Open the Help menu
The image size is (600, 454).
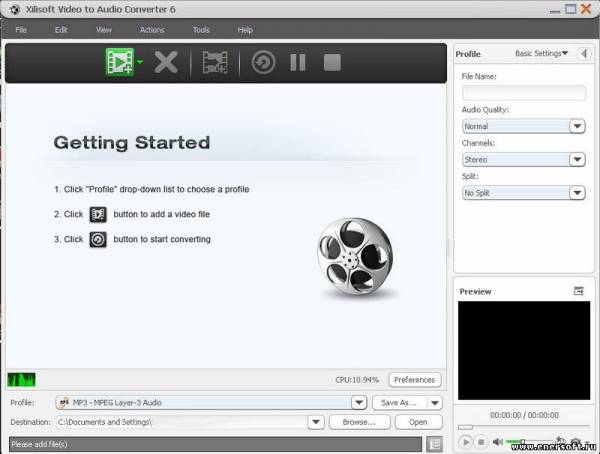pyautogui.click(x=245, y=30)
